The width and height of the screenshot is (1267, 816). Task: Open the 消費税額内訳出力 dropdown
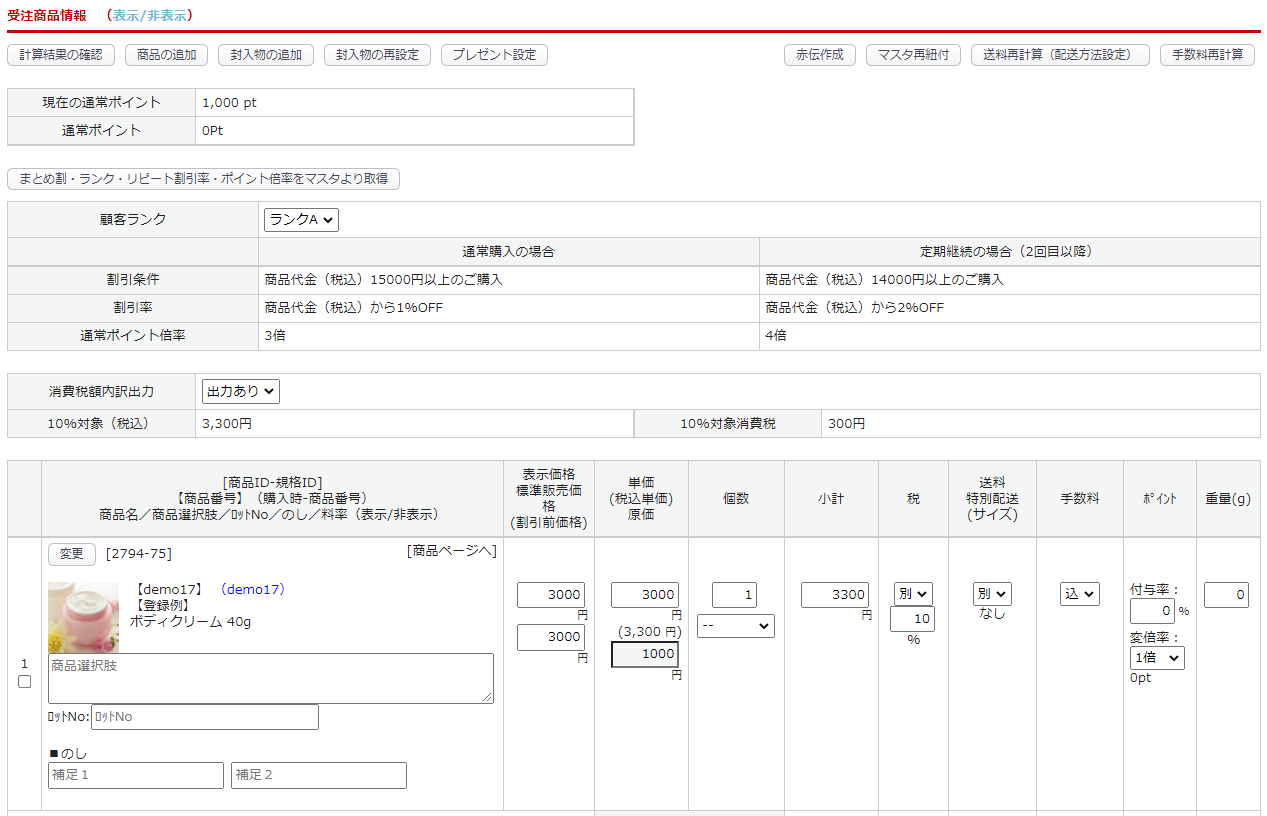240,392
